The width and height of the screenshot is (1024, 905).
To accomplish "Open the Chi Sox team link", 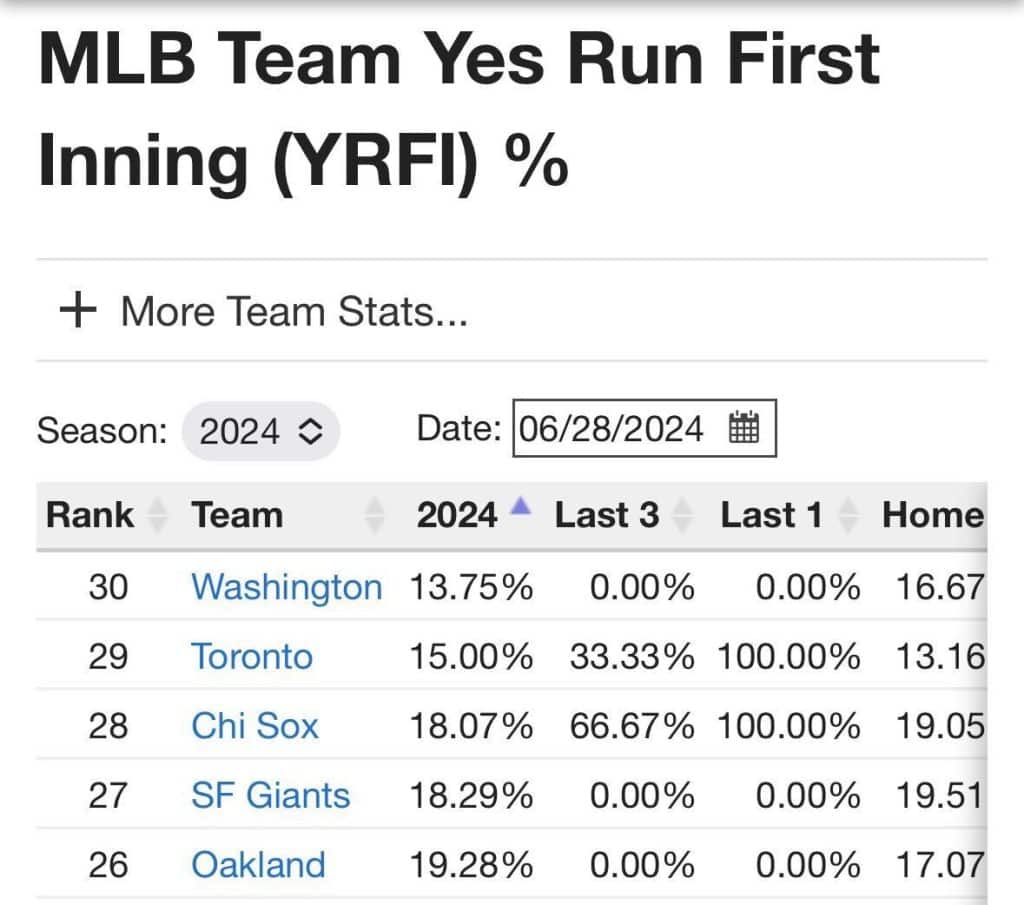I will (x=255, y=725).
